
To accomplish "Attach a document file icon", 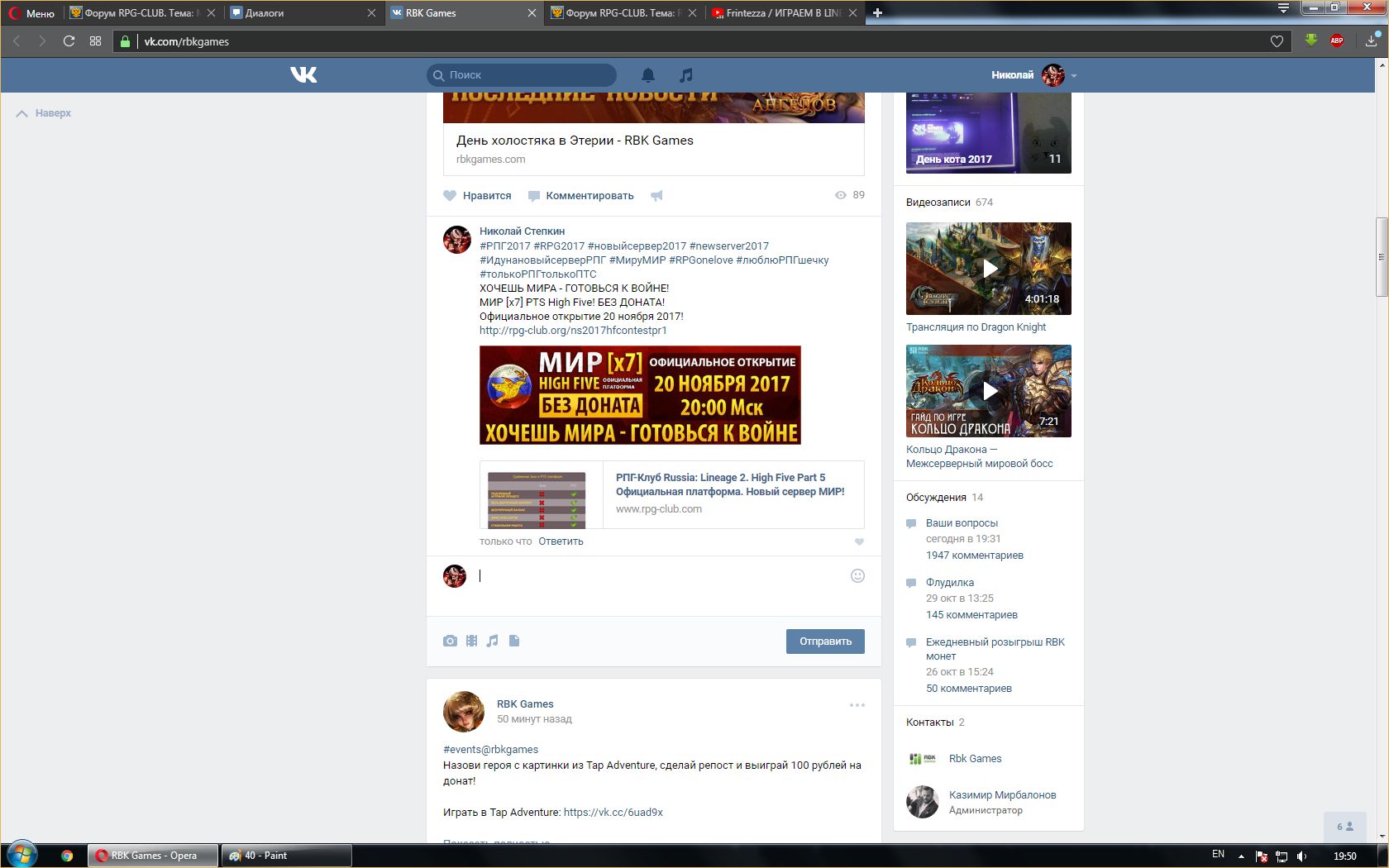I will point(514,641).
